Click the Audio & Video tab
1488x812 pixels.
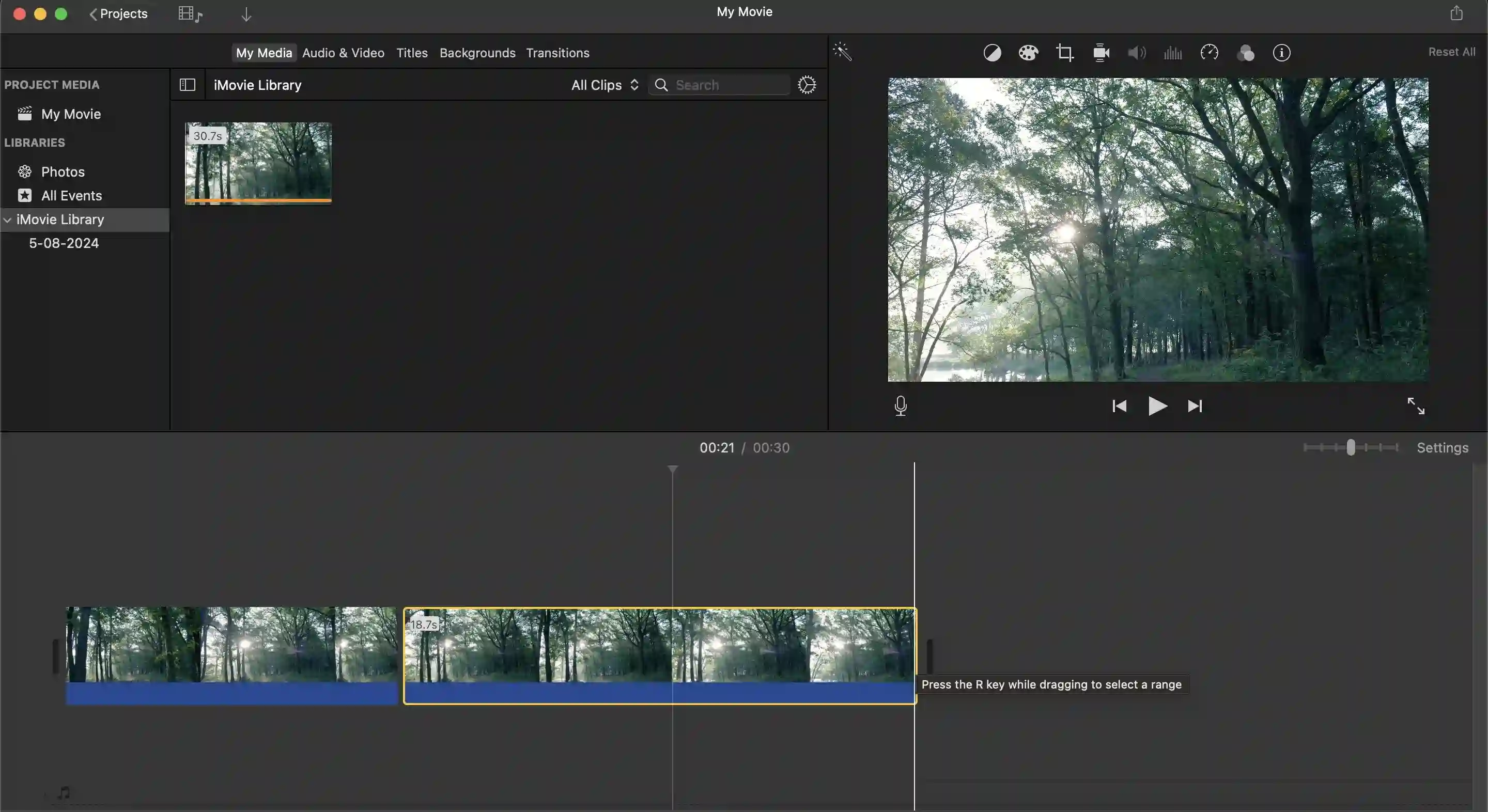(343, 53)
